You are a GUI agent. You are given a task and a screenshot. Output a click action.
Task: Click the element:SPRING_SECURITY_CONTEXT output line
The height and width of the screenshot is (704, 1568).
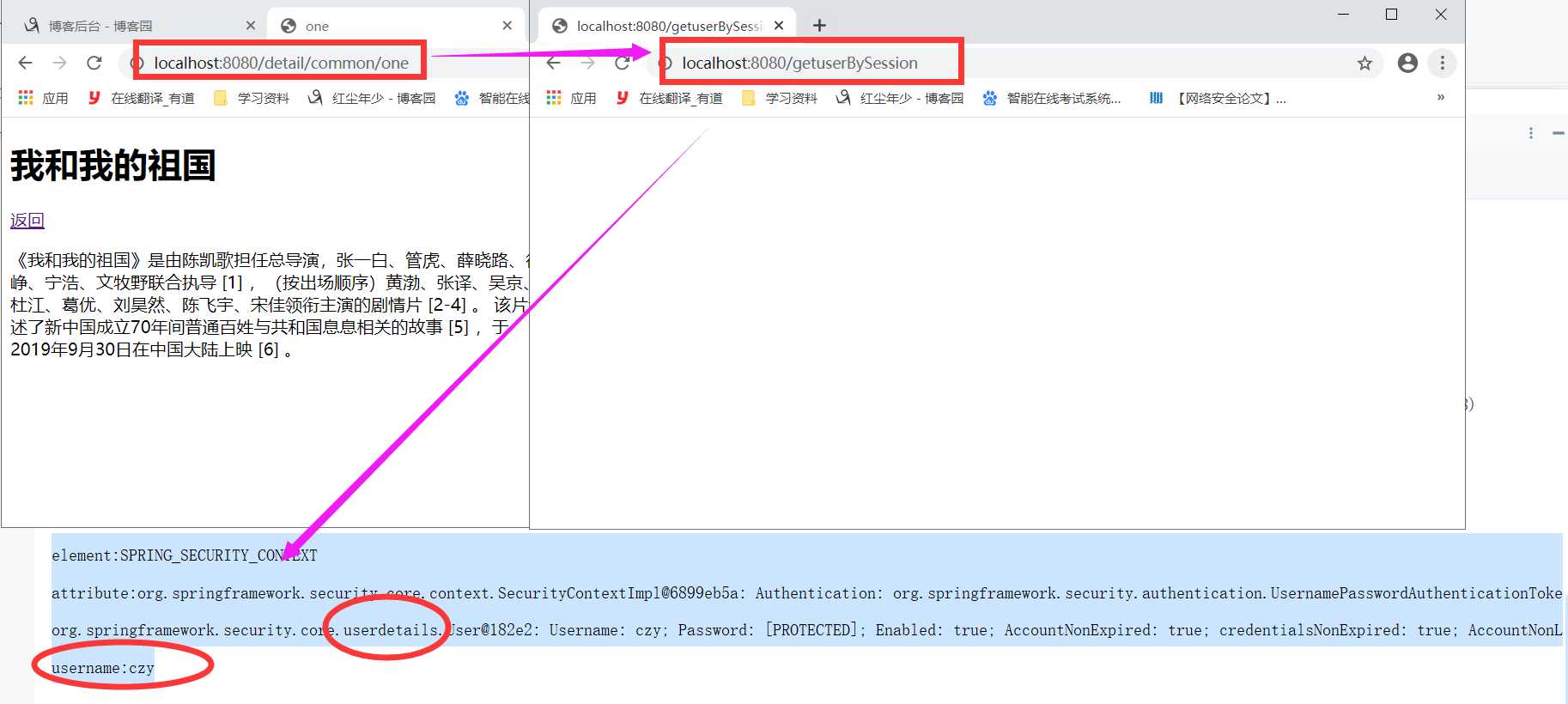(x=184, y=555)
